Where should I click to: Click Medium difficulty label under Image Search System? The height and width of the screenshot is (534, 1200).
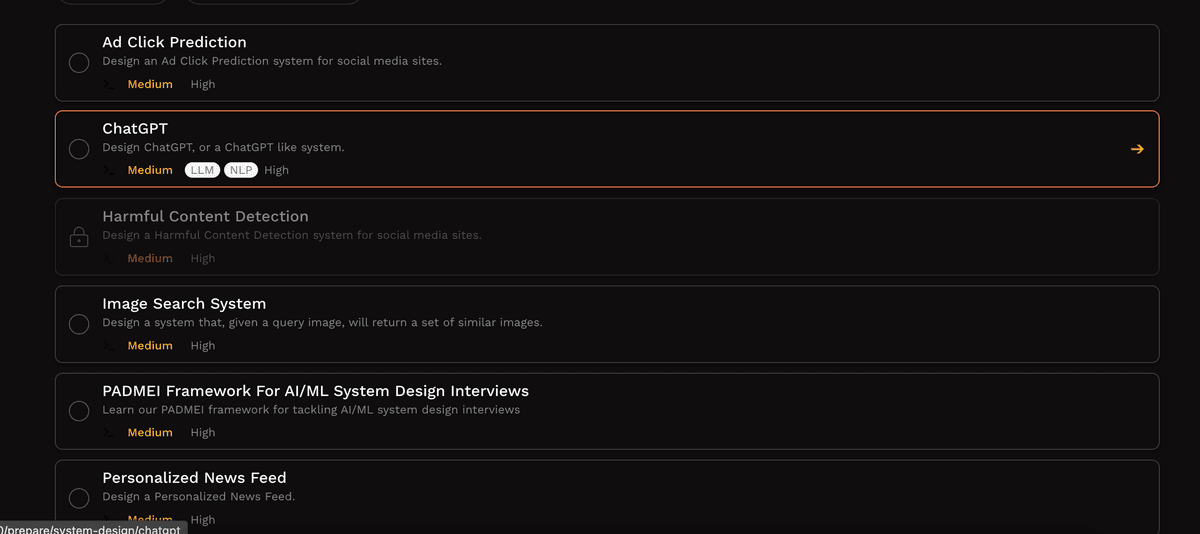[x=150, y=345]
